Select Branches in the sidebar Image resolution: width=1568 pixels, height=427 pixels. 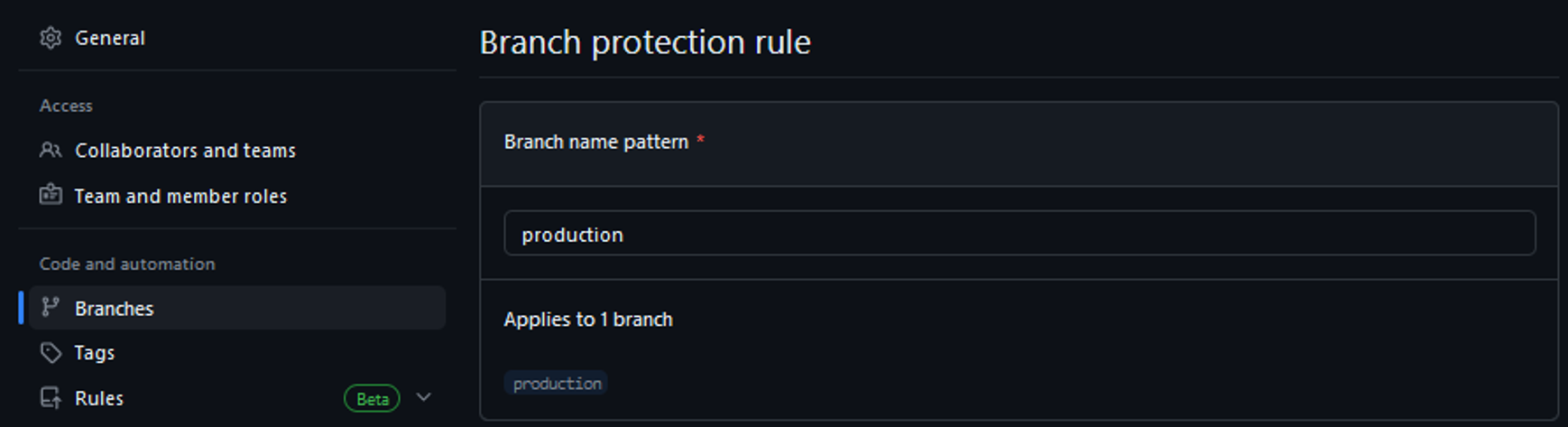(x=115, y=309)
